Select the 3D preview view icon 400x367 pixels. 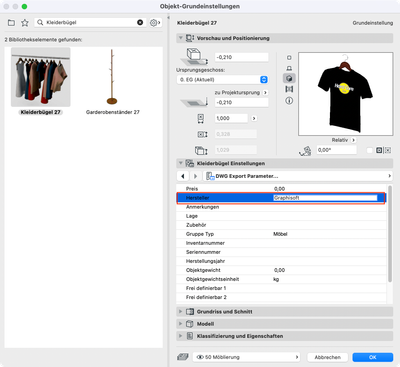[289, 78]
